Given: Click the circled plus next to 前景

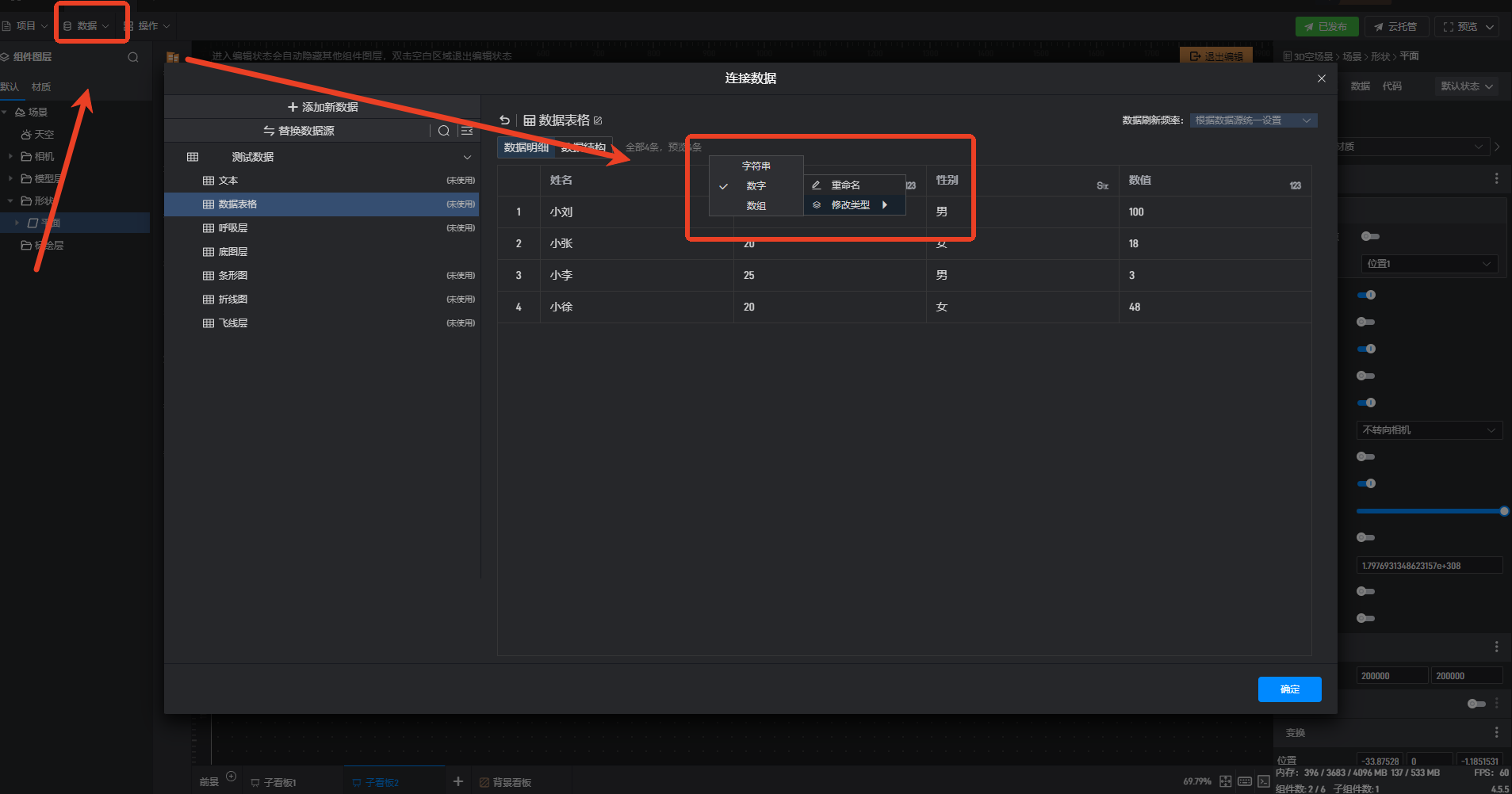Looking at the screenshot, I should pos(232,777).
